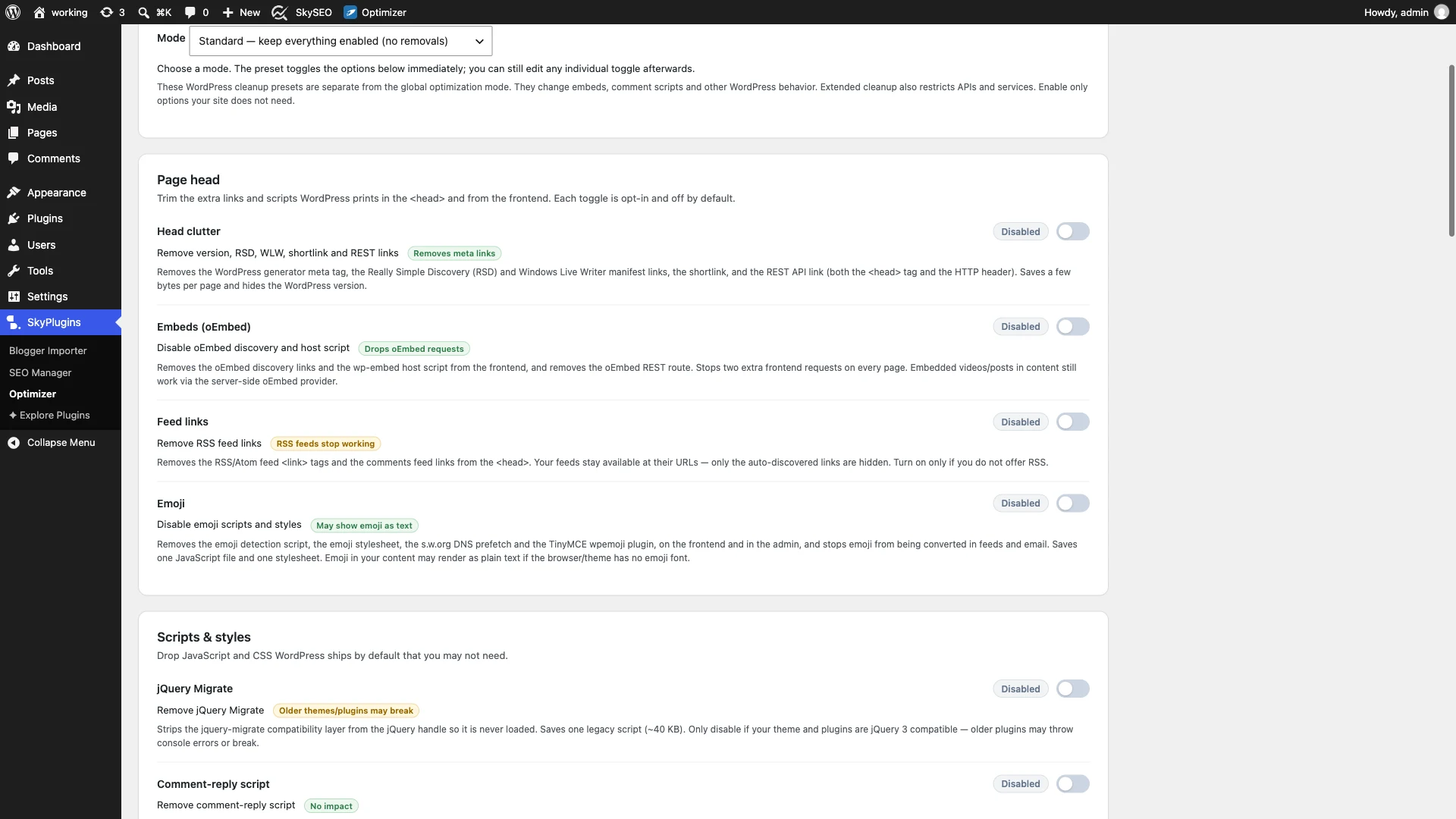The image size is (1456, 819).
Task: Click the Tools wrench icon
Action: click(x=14, y=271)
